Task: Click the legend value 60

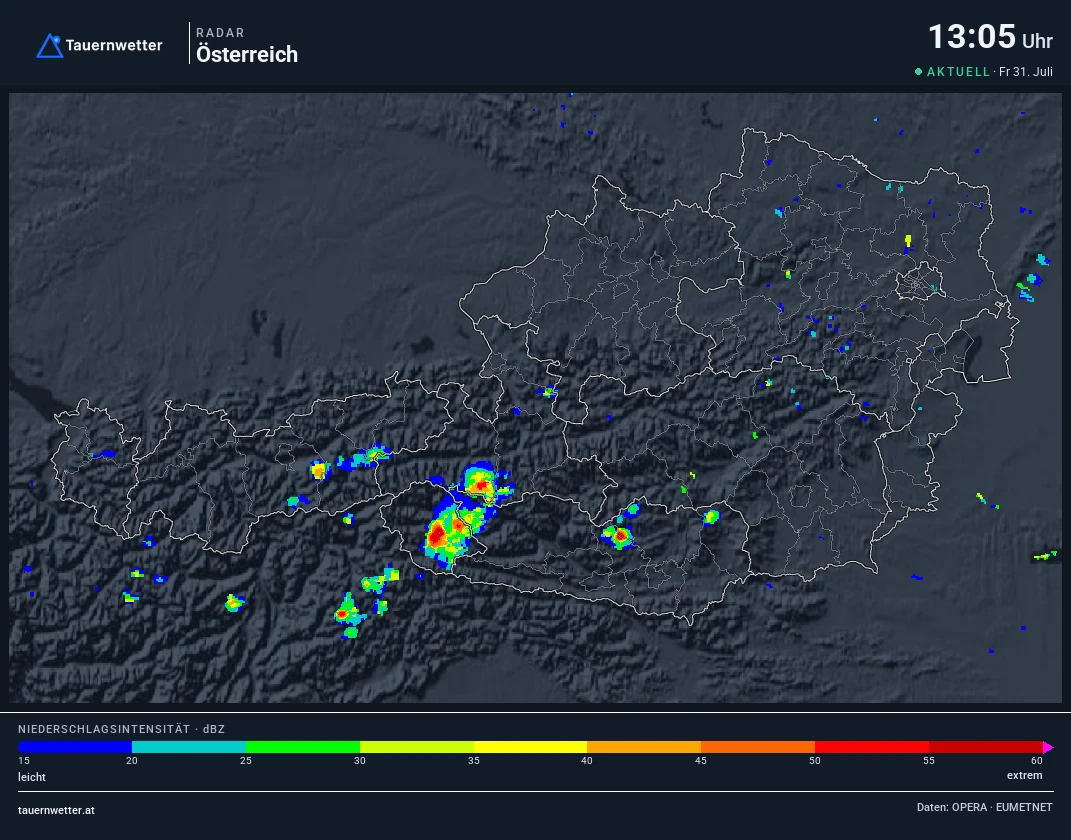Action: tap(1037, 761)
